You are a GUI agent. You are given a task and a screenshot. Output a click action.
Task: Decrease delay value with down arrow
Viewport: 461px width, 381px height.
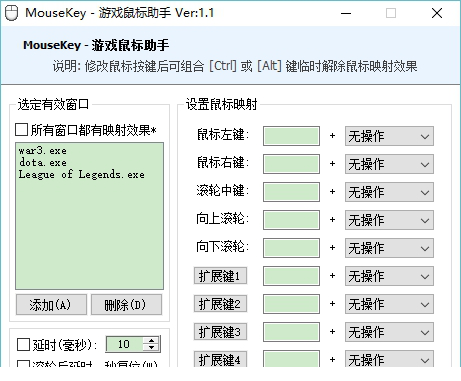(151, 348)
